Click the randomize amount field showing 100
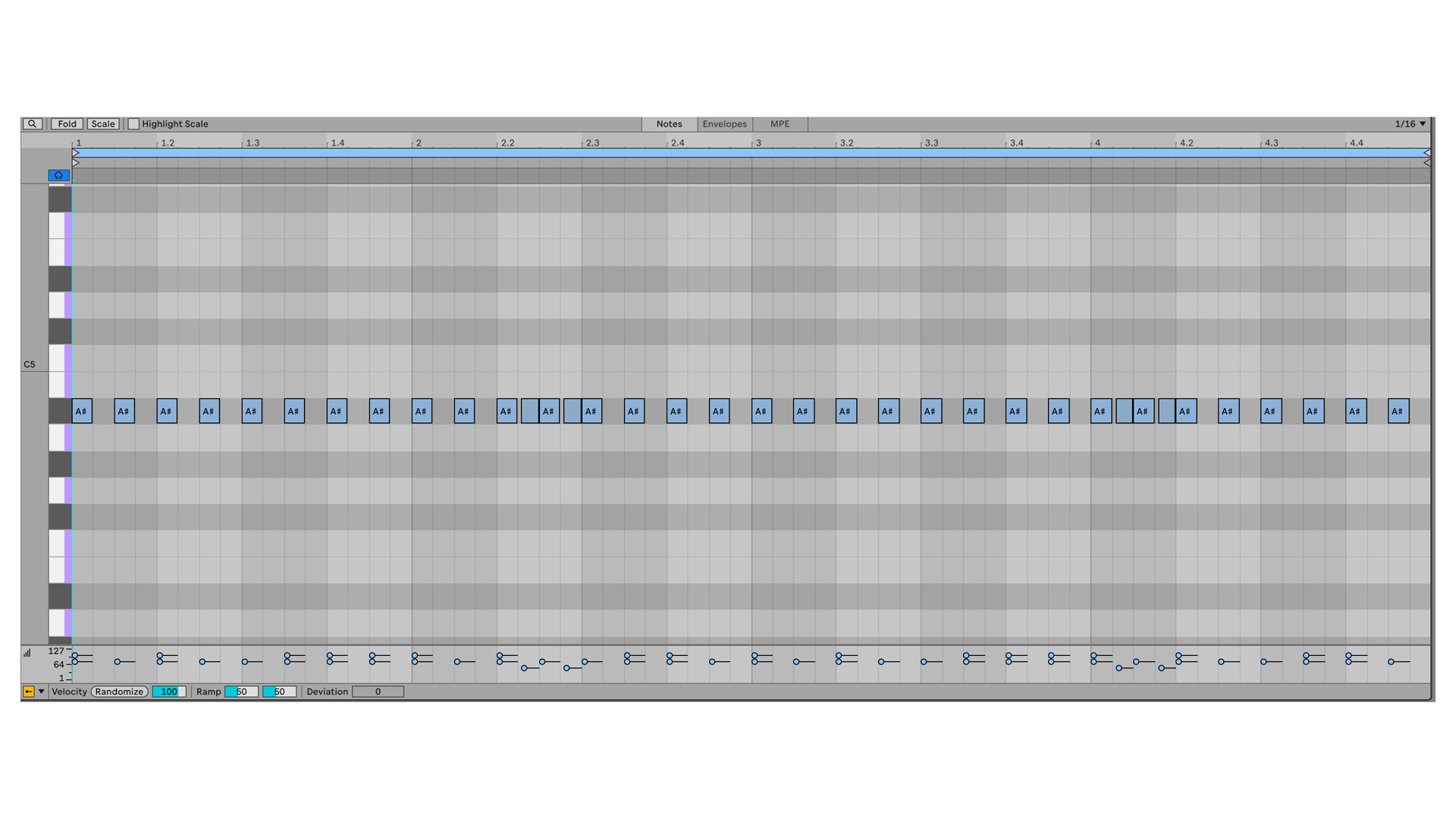The width and height of the screenshot is (1456, 819). click(x=169, y=692)
